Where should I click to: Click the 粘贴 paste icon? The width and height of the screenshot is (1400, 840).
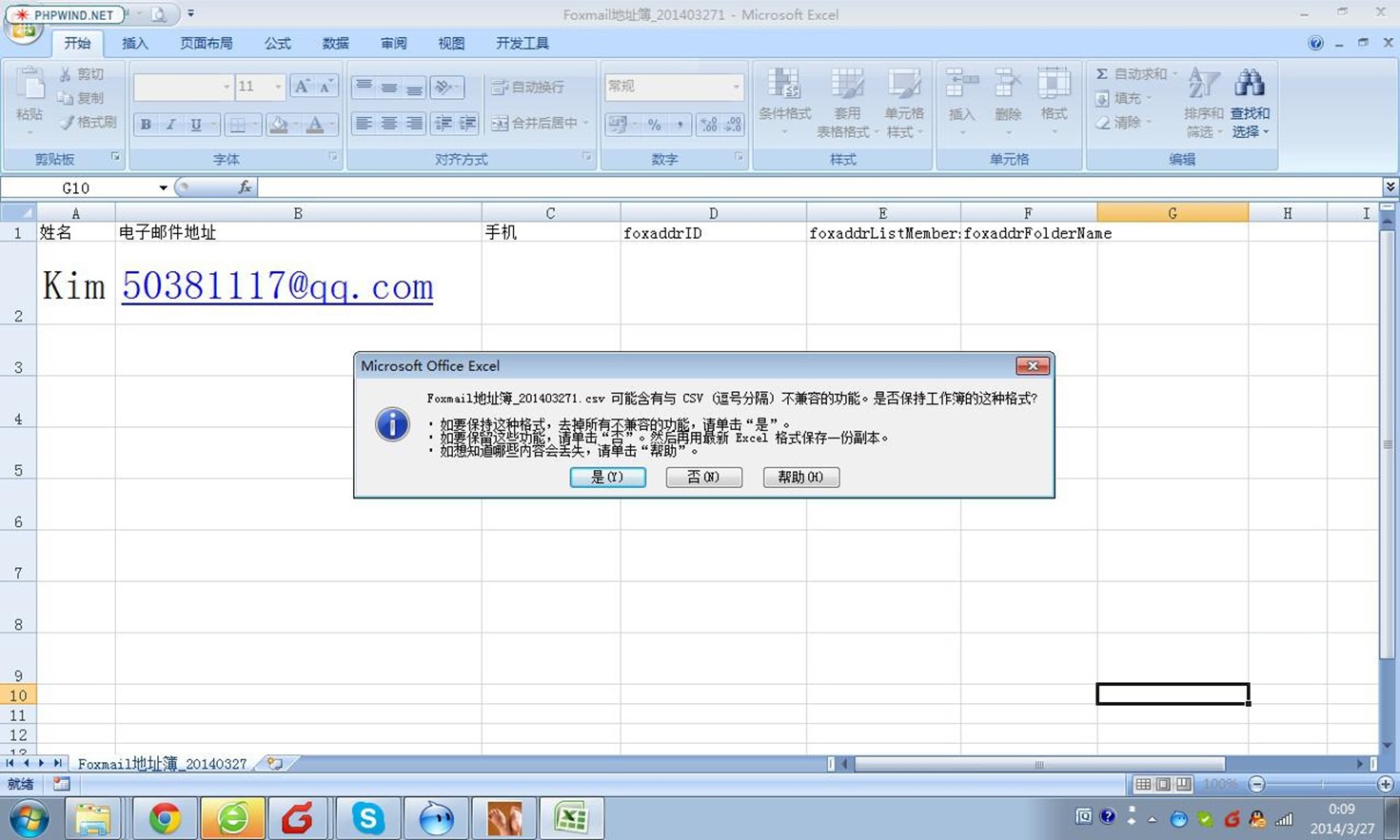[29, 86]
